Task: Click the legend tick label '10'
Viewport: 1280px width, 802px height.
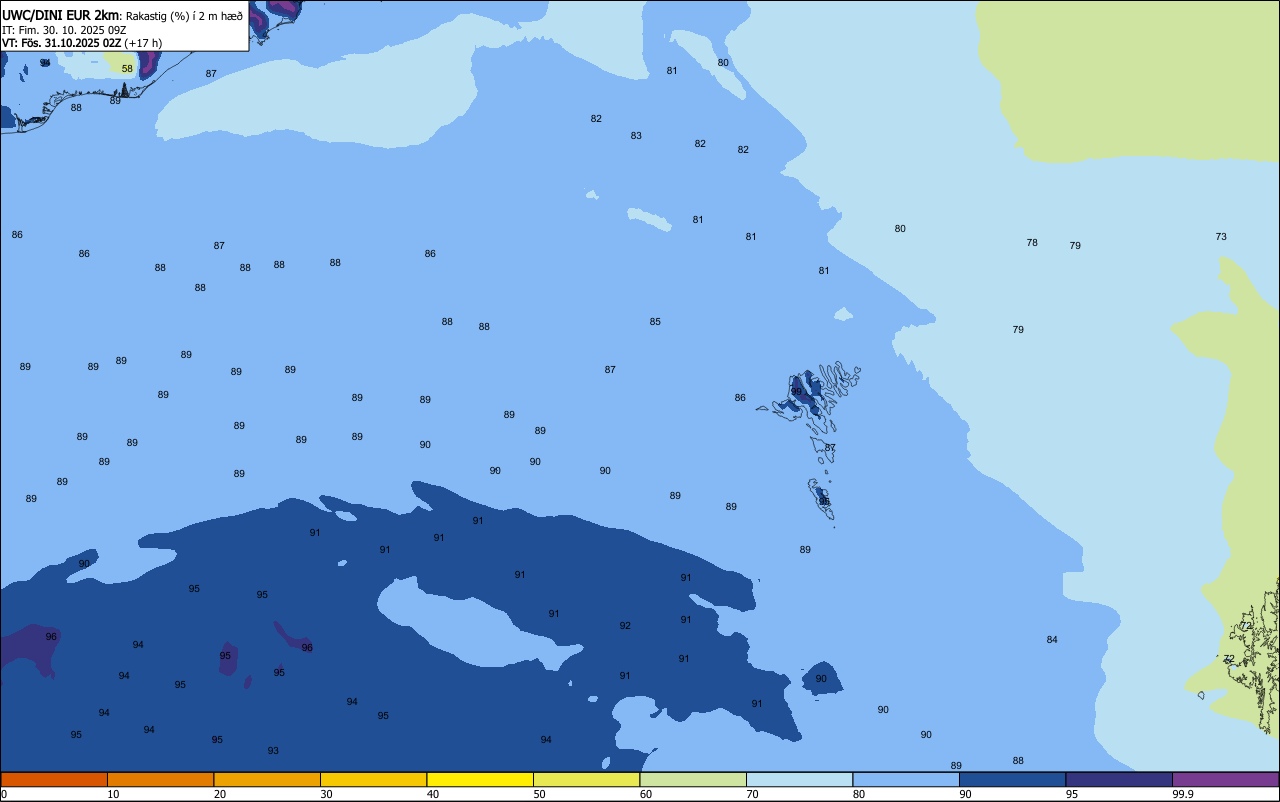Action: point(113,794)
